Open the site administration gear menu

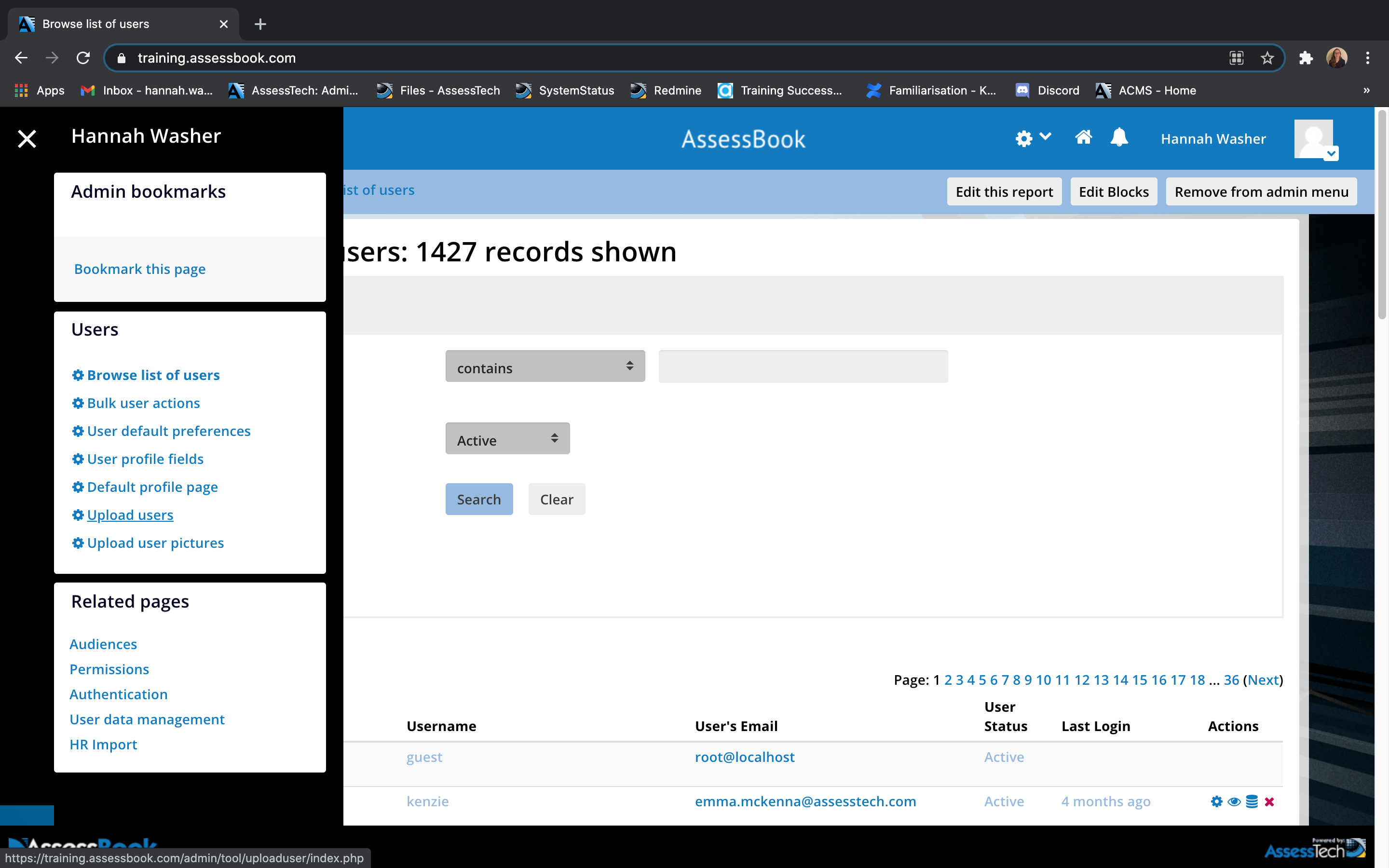tap(1033, 138)
